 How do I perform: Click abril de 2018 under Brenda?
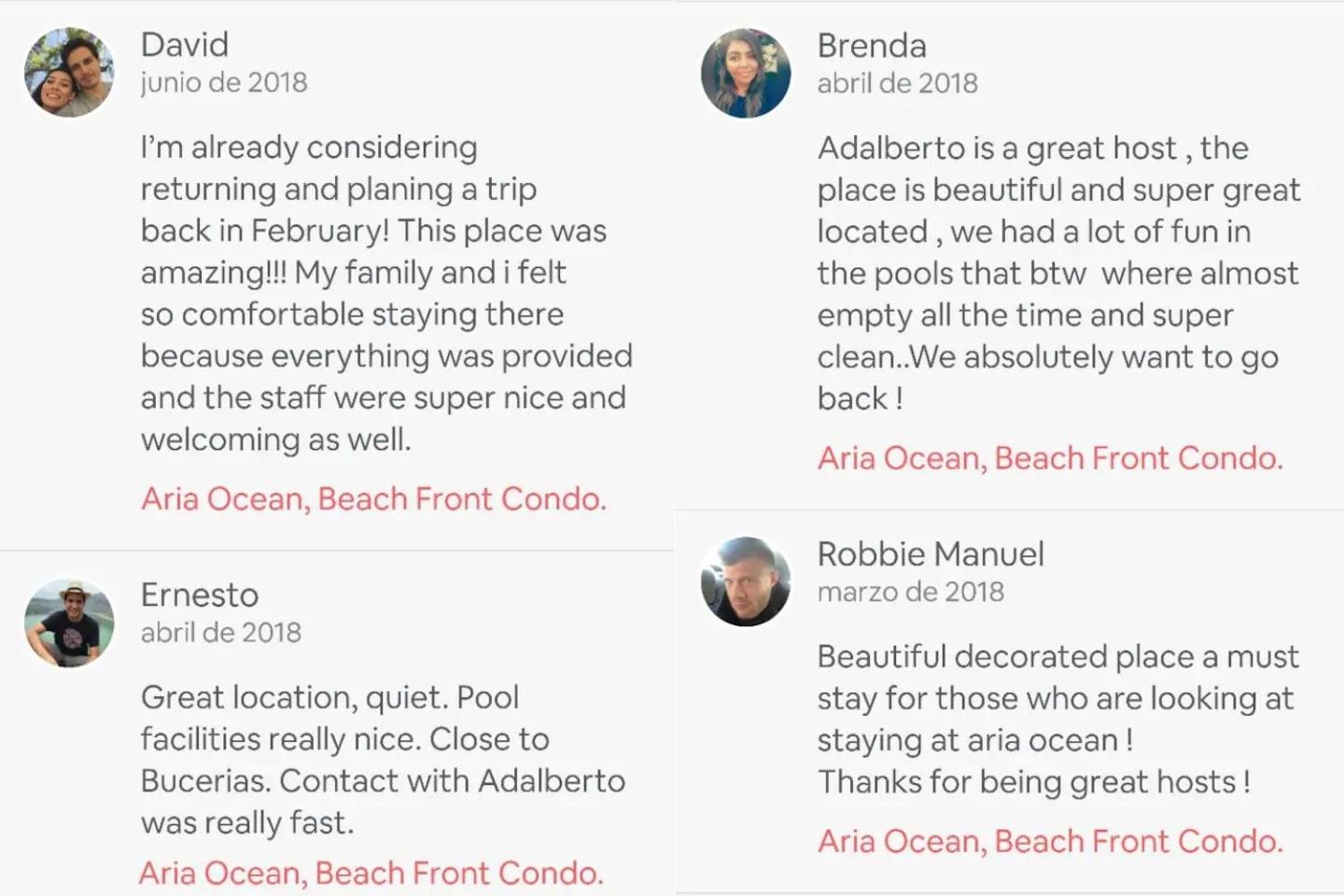point(898,83)
